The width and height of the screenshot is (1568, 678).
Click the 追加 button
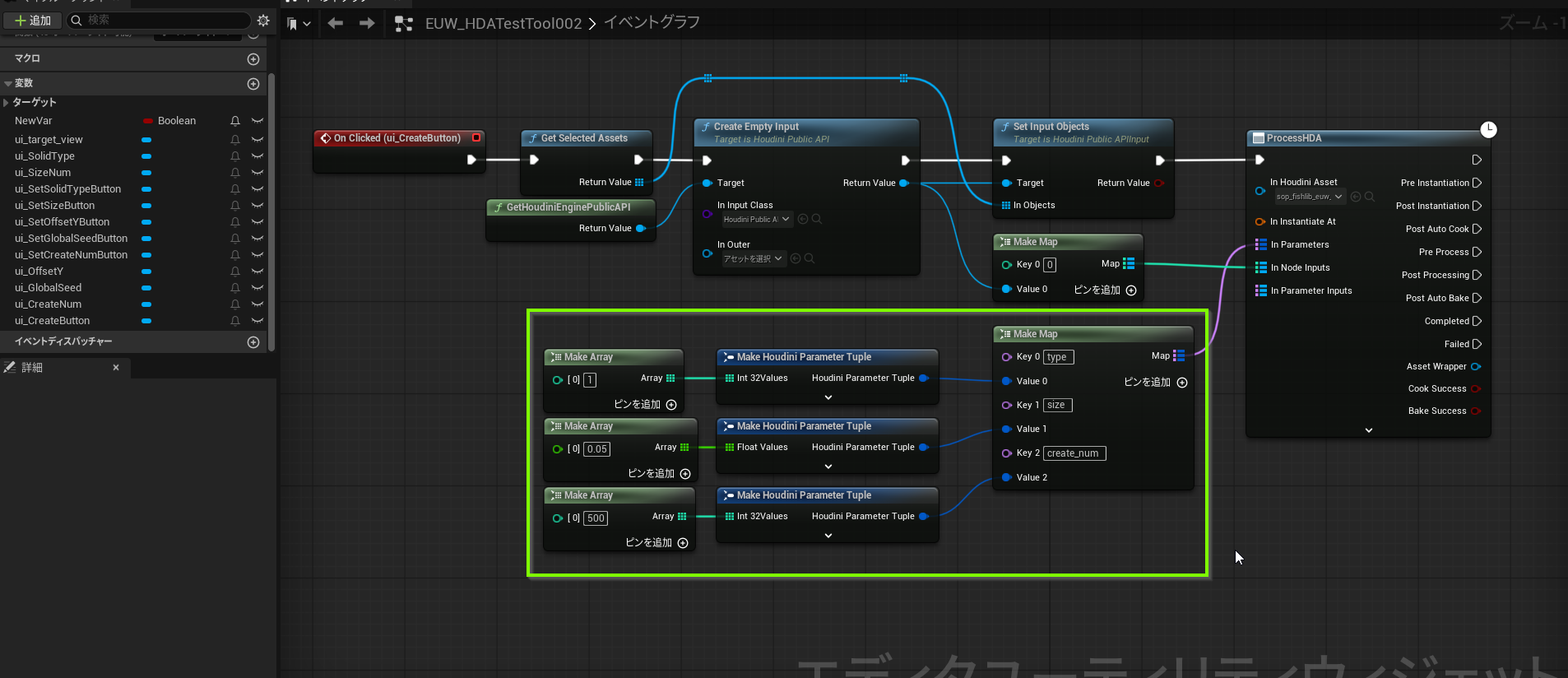click(x=33, y=21)
